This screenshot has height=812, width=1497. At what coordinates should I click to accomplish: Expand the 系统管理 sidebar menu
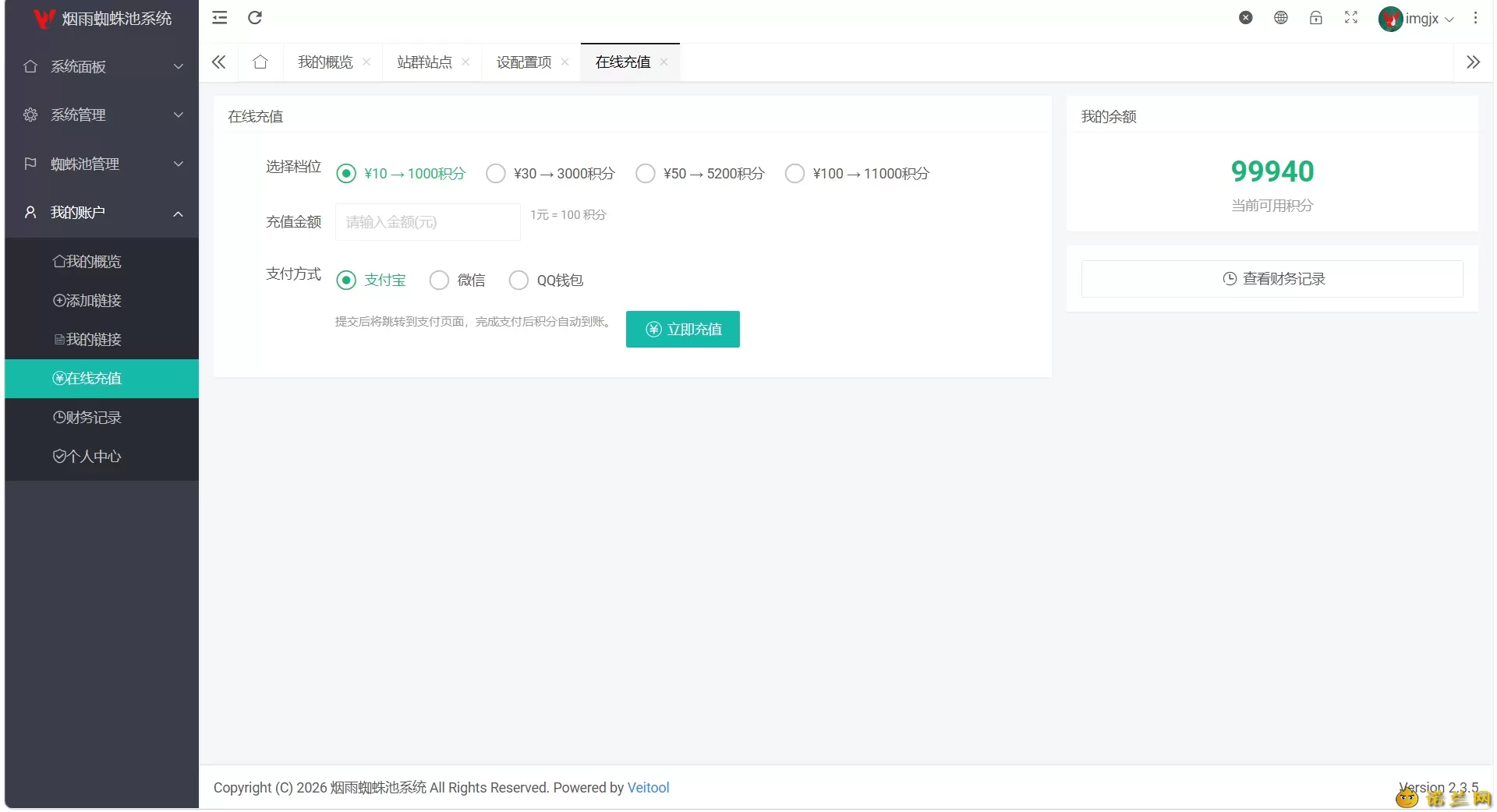click(x=102, y=115)
